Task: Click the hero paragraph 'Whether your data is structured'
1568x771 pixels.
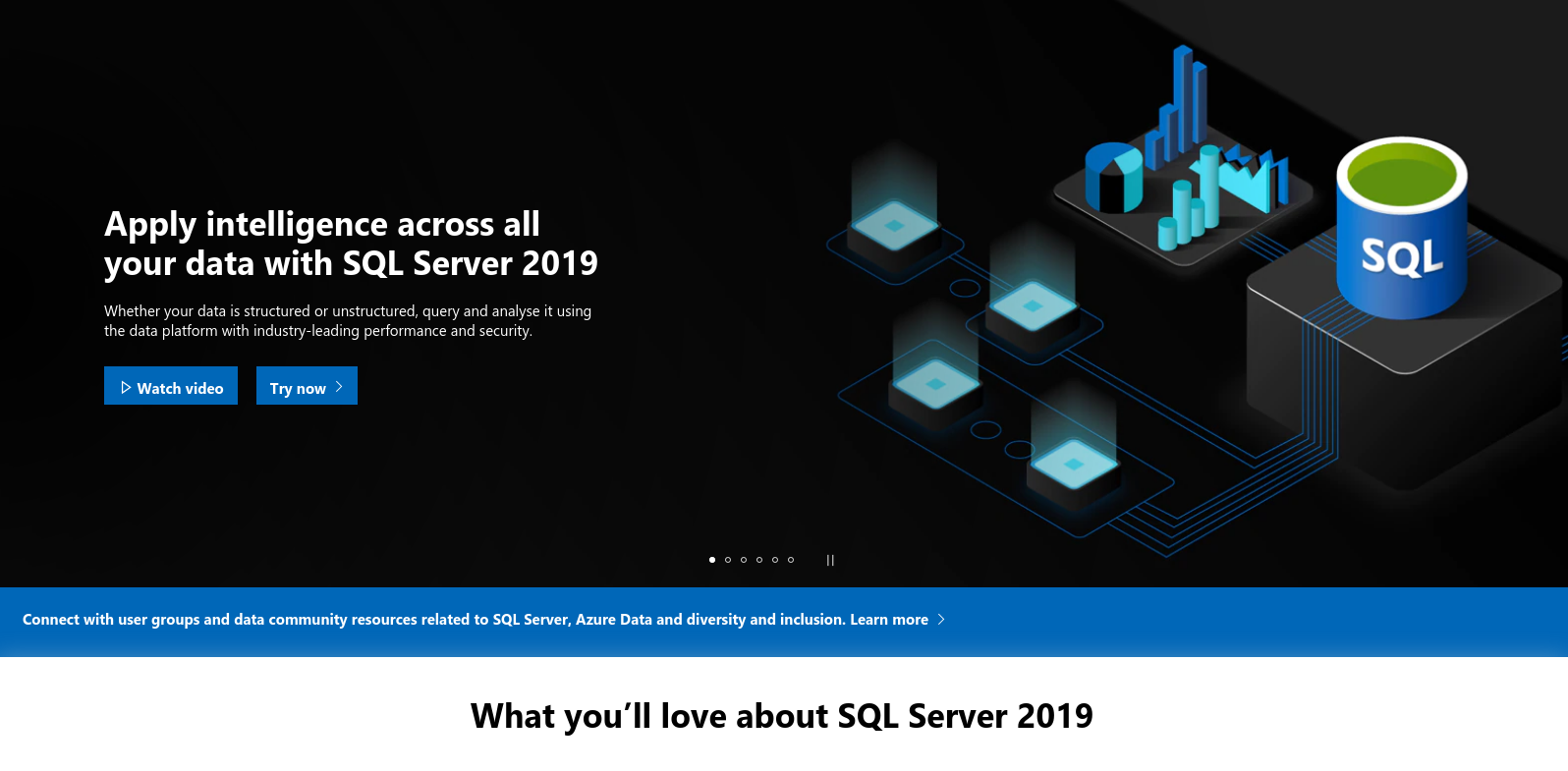Action: 348,321
